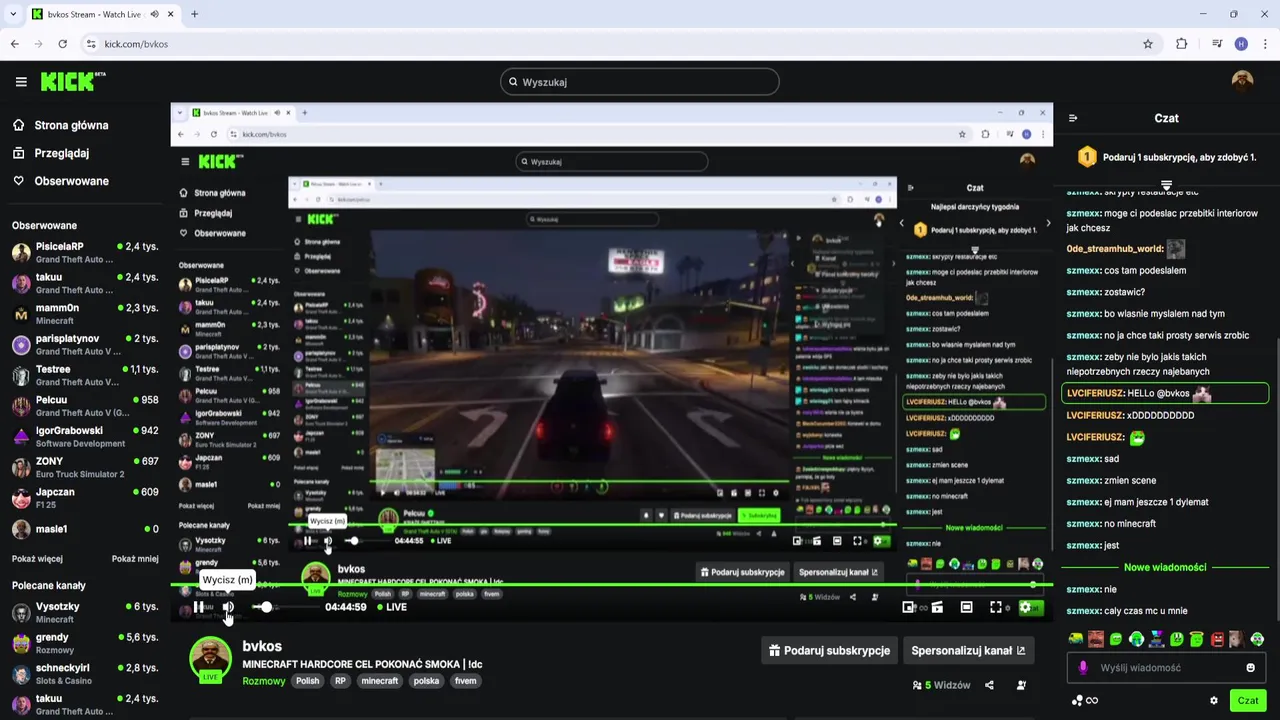1280x720 pixels.
Task: Click the highlighted LVCIFERIUSZ HELLo @bvkos message
Action: [1165, 394]
